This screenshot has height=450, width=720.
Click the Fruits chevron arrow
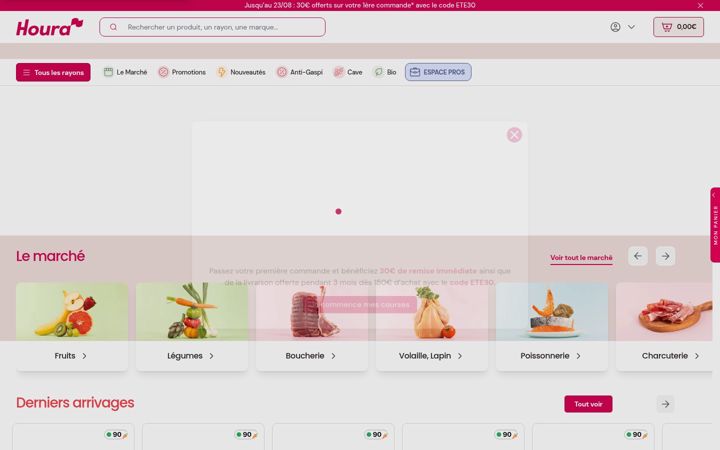point(84,356)
